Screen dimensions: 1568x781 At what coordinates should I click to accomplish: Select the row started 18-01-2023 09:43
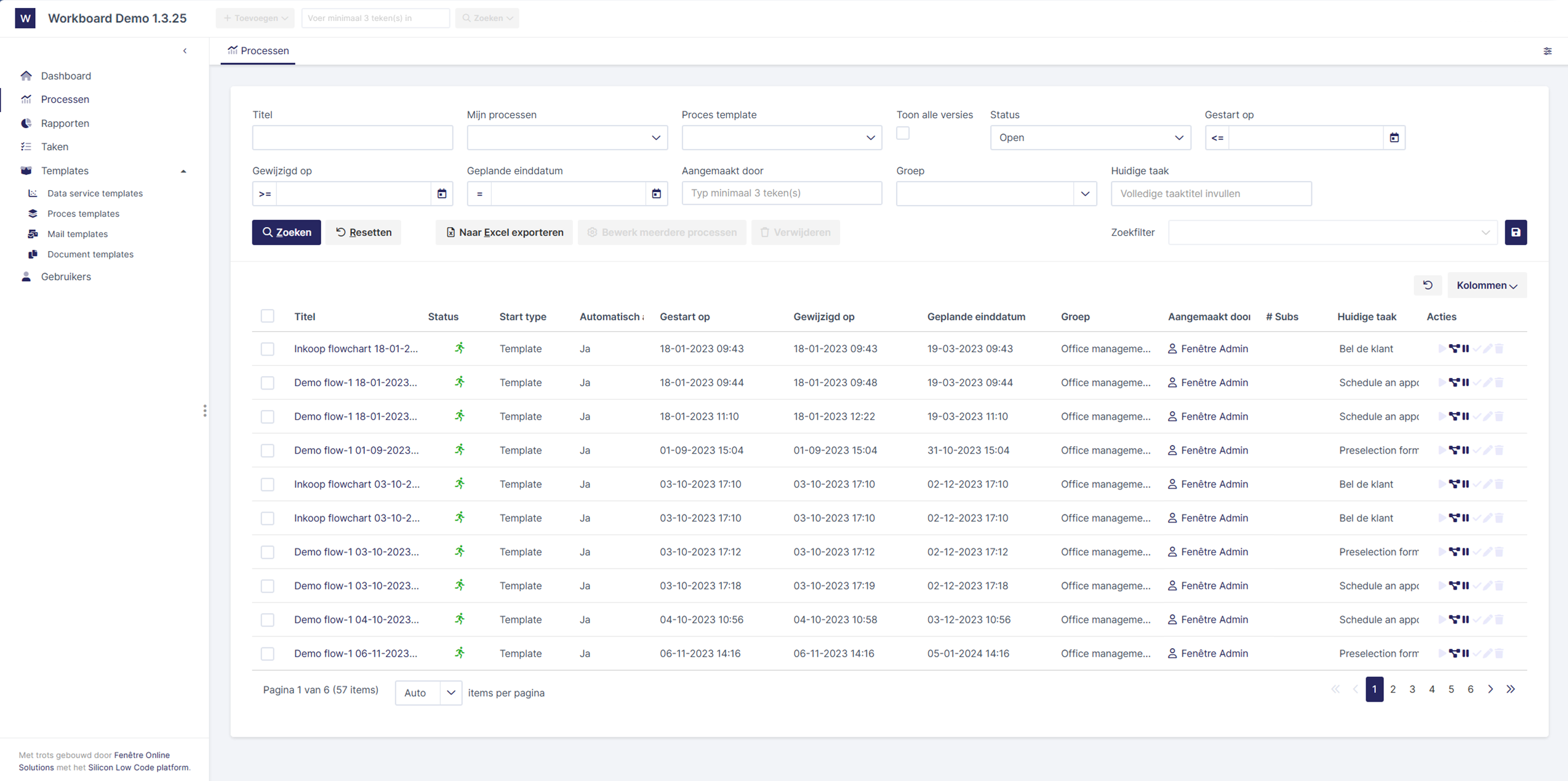pyautogui.click(x=267, y=349)
